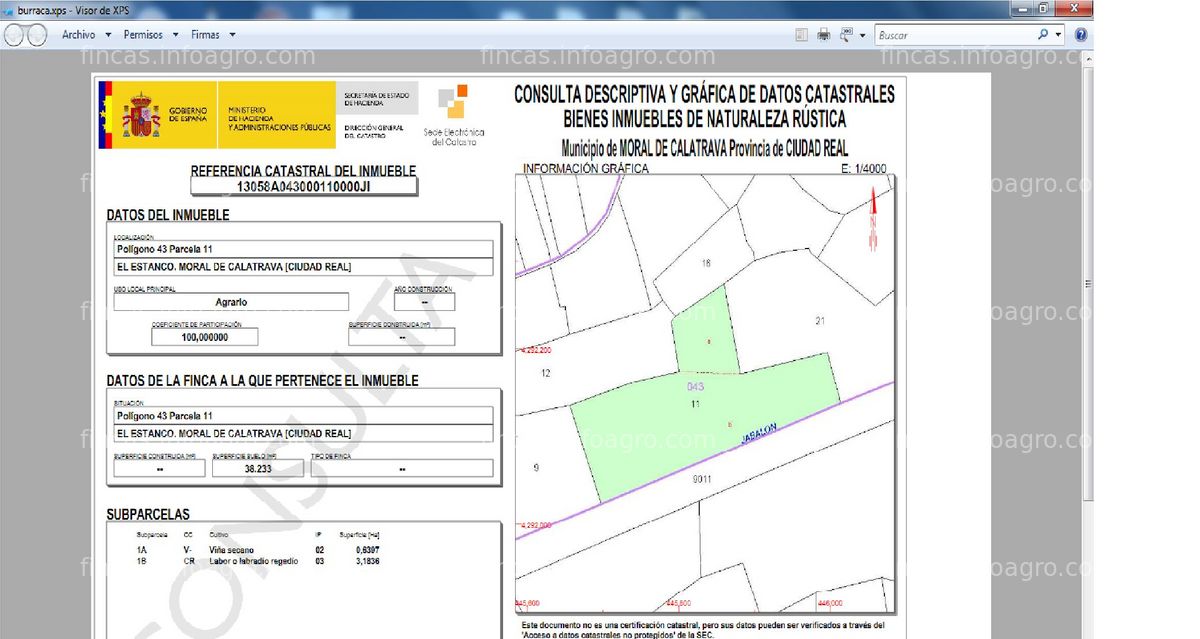Click the 3,1836 surface value
Screen dimensions: 1200x639
(x=367, y=561)
